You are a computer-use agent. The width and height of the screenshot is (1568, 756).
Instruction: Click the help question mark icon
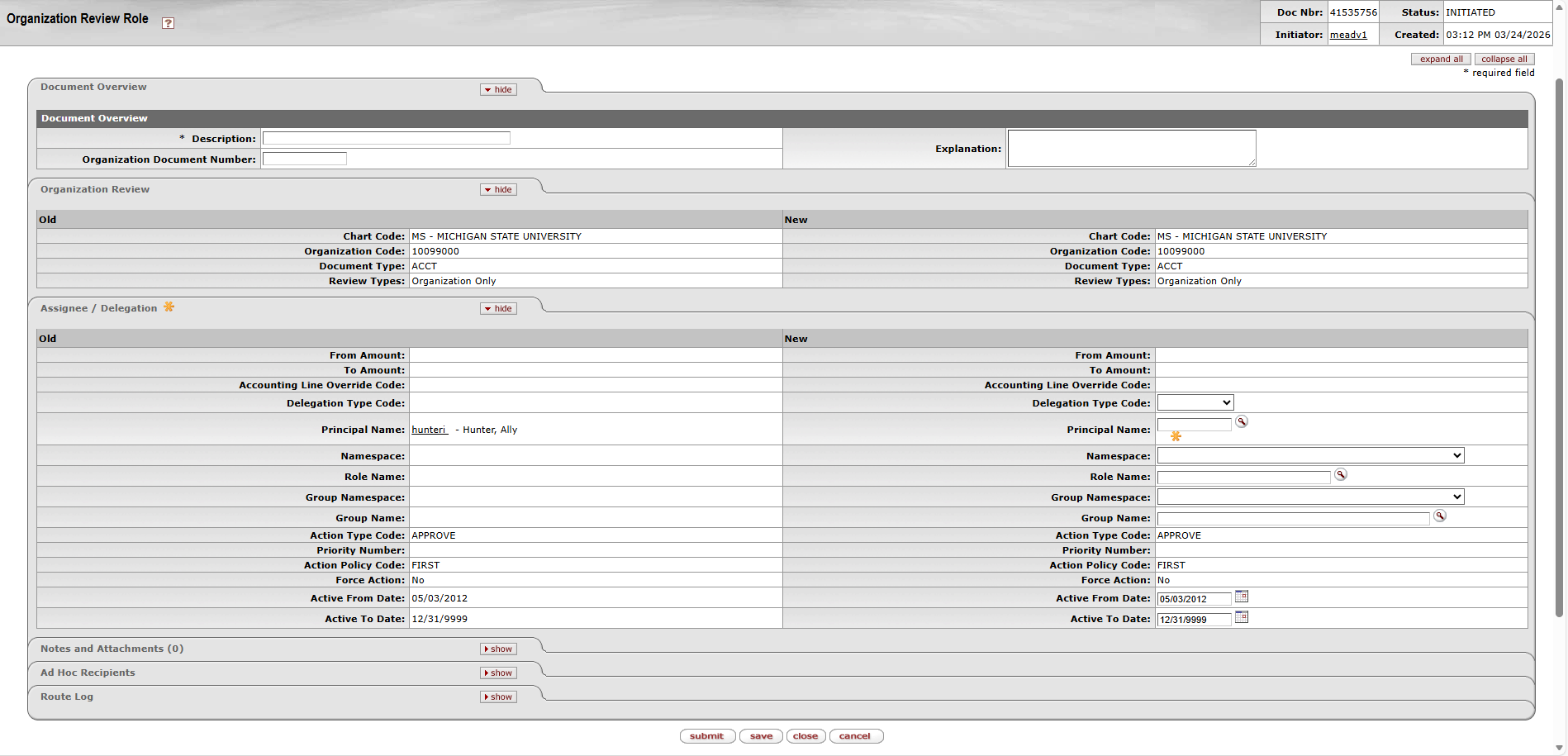(168, 23)
